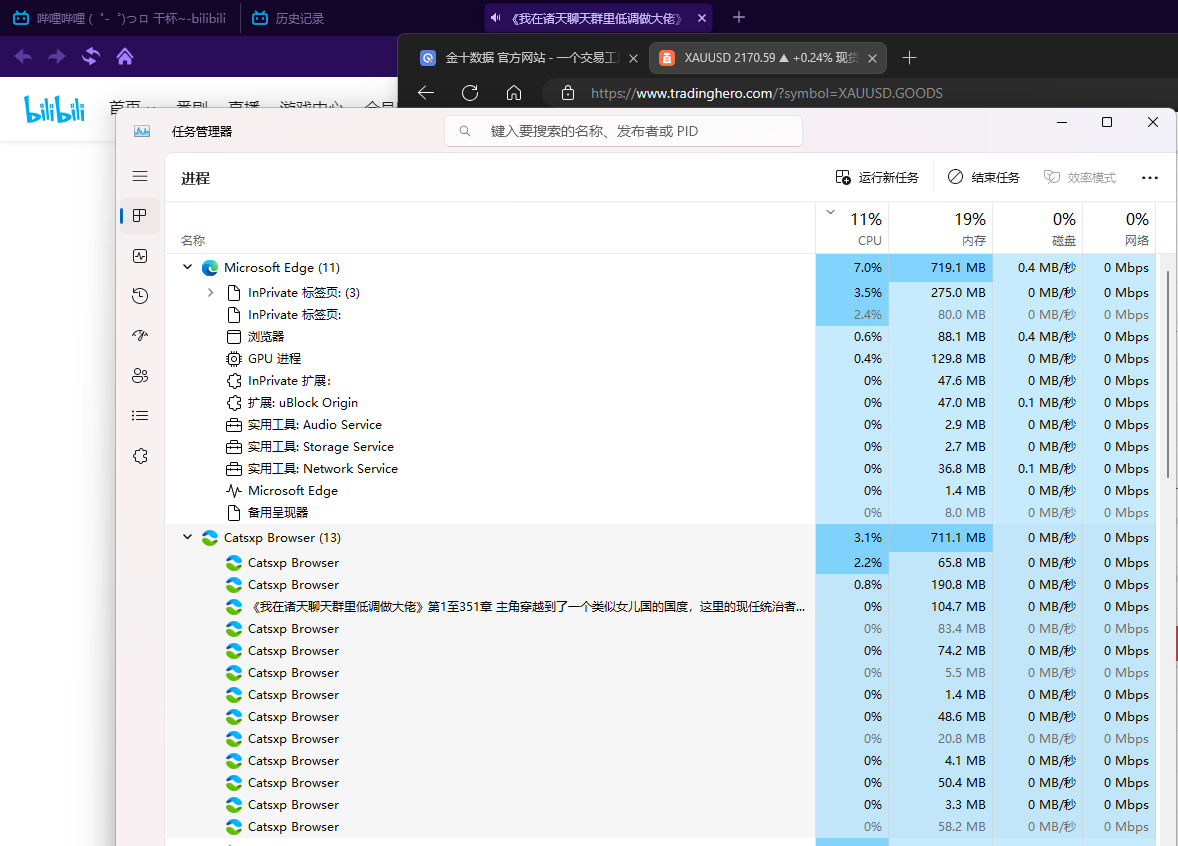
Task: Click the Catsxp Browser (13) group icon
Action: click(x=210, y=538)
